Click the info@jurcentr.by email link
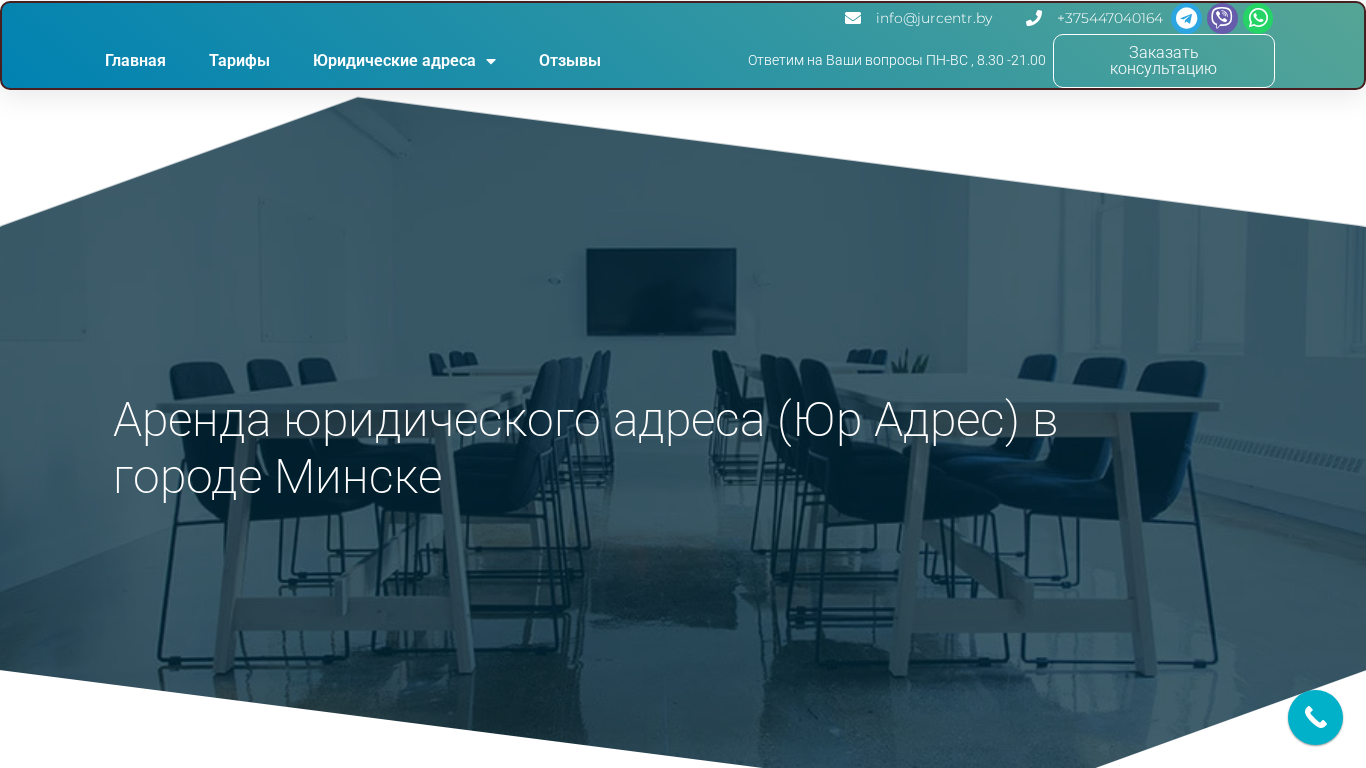This screenshot has width=1366, height=768. pos(934,18)
